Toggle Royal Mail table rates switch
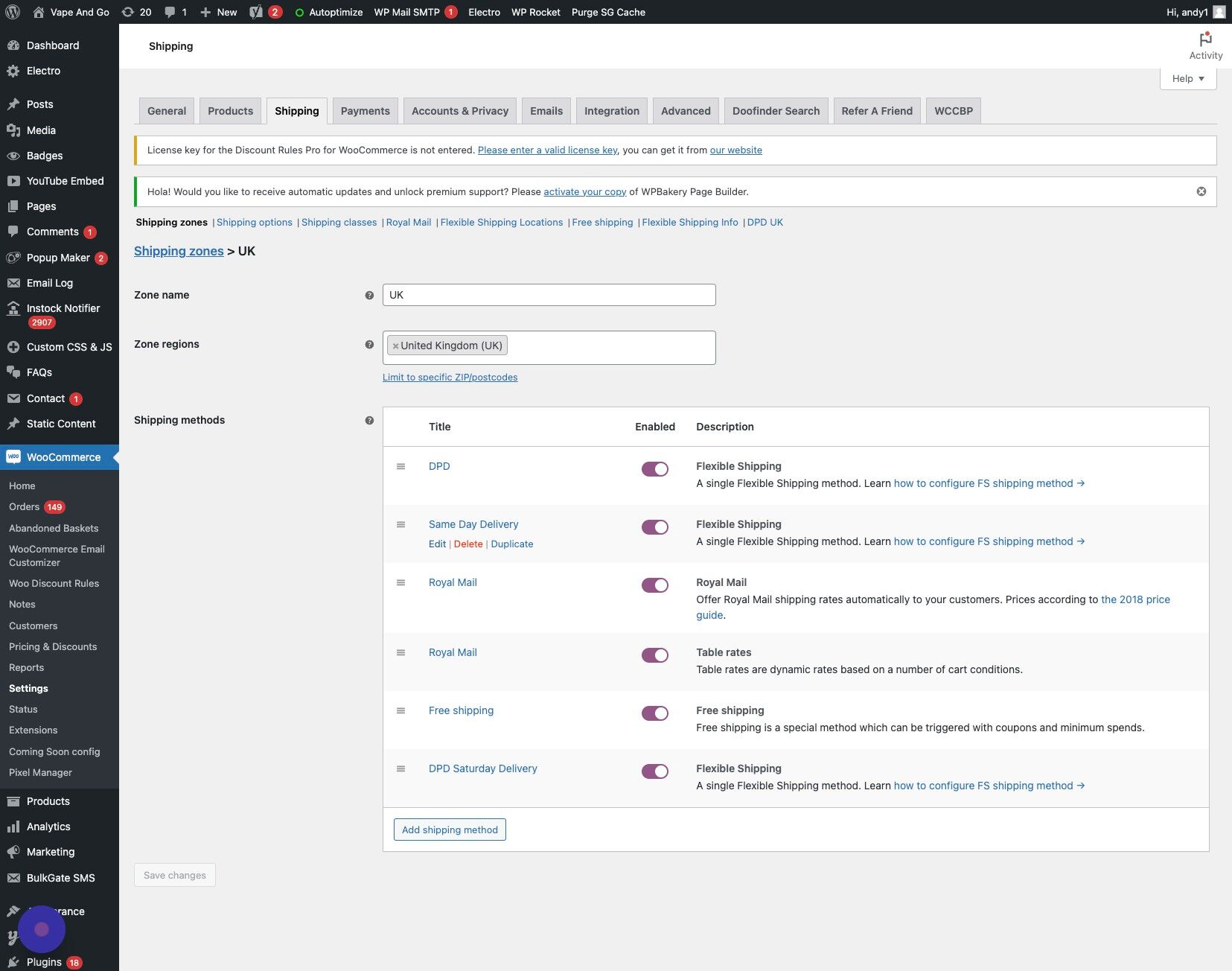The width and height of the screenshot is (1232, 971). click(655, 655)
